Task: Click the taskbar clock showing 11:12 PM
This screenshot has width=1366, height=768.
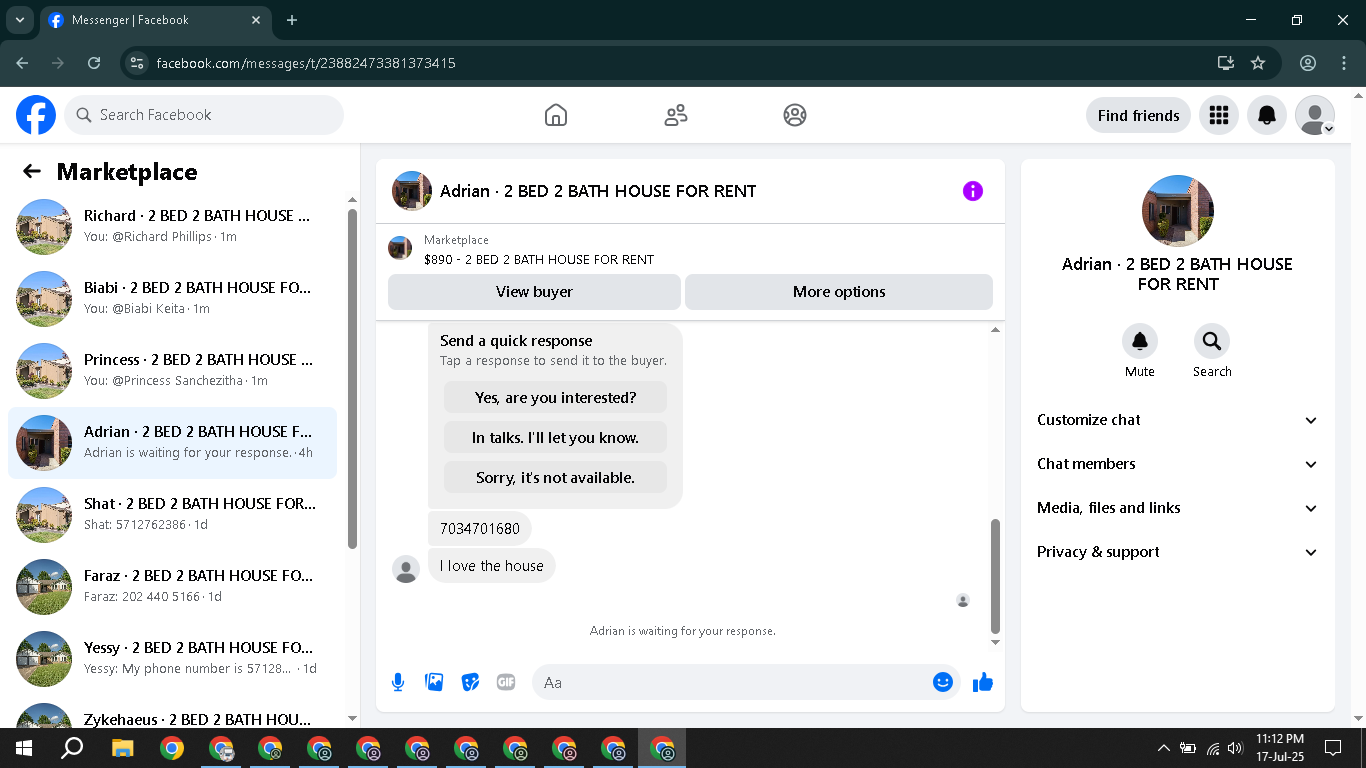Action: pyautogui.click(x=1280, y=748)
